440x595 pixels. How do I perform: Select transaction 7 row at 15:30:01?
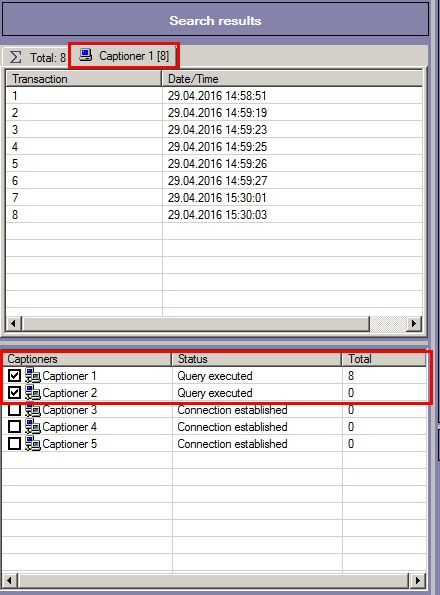click(x=214, y=198)
